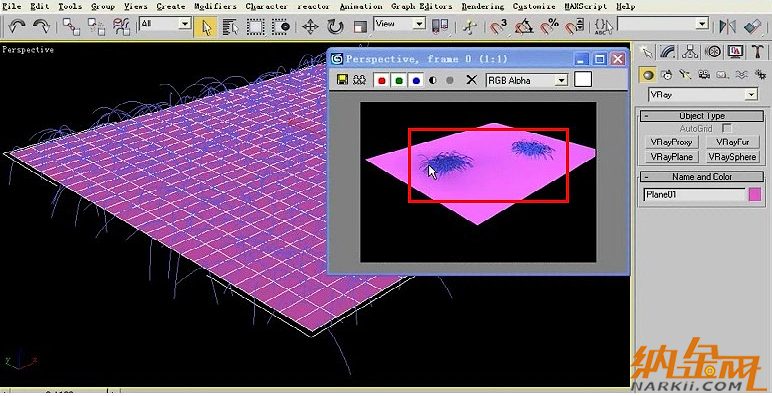Clone the rendered frame window
The width and height of the screenshot is (772, 396).
click(x=360, y=80)
